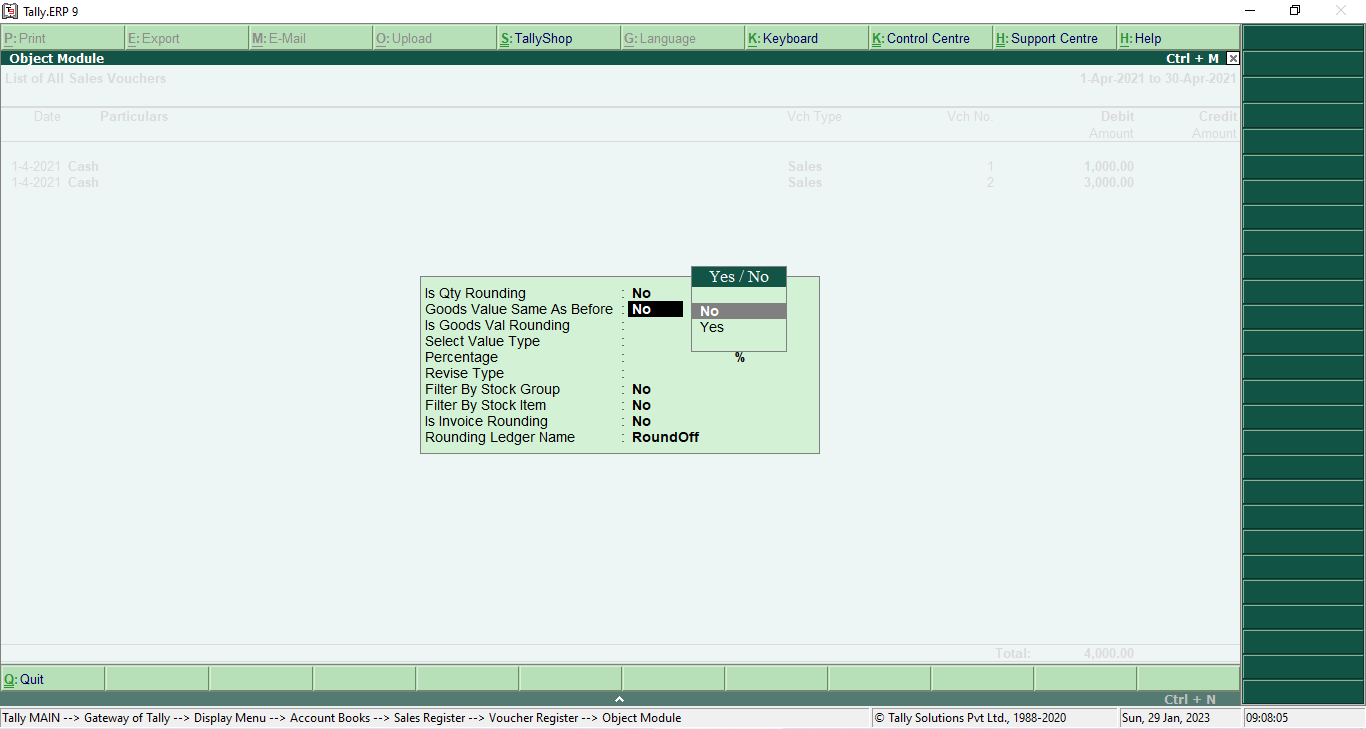Click the Rounding Ledger Name RoundOff field
1366x729 pixels.
click(x=664, y=437)
